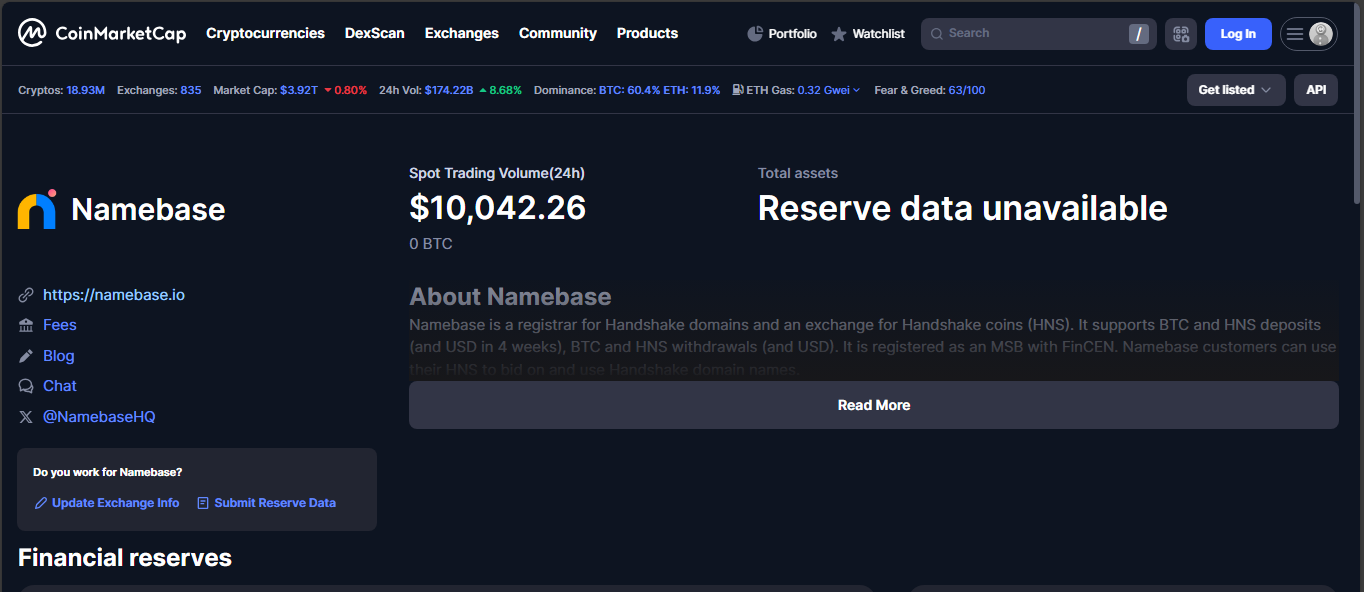1364x592 pixels.
Task: Click the BTC: 60.4% ETH: 11.9% dominance value
Action: tap(660, 90)
